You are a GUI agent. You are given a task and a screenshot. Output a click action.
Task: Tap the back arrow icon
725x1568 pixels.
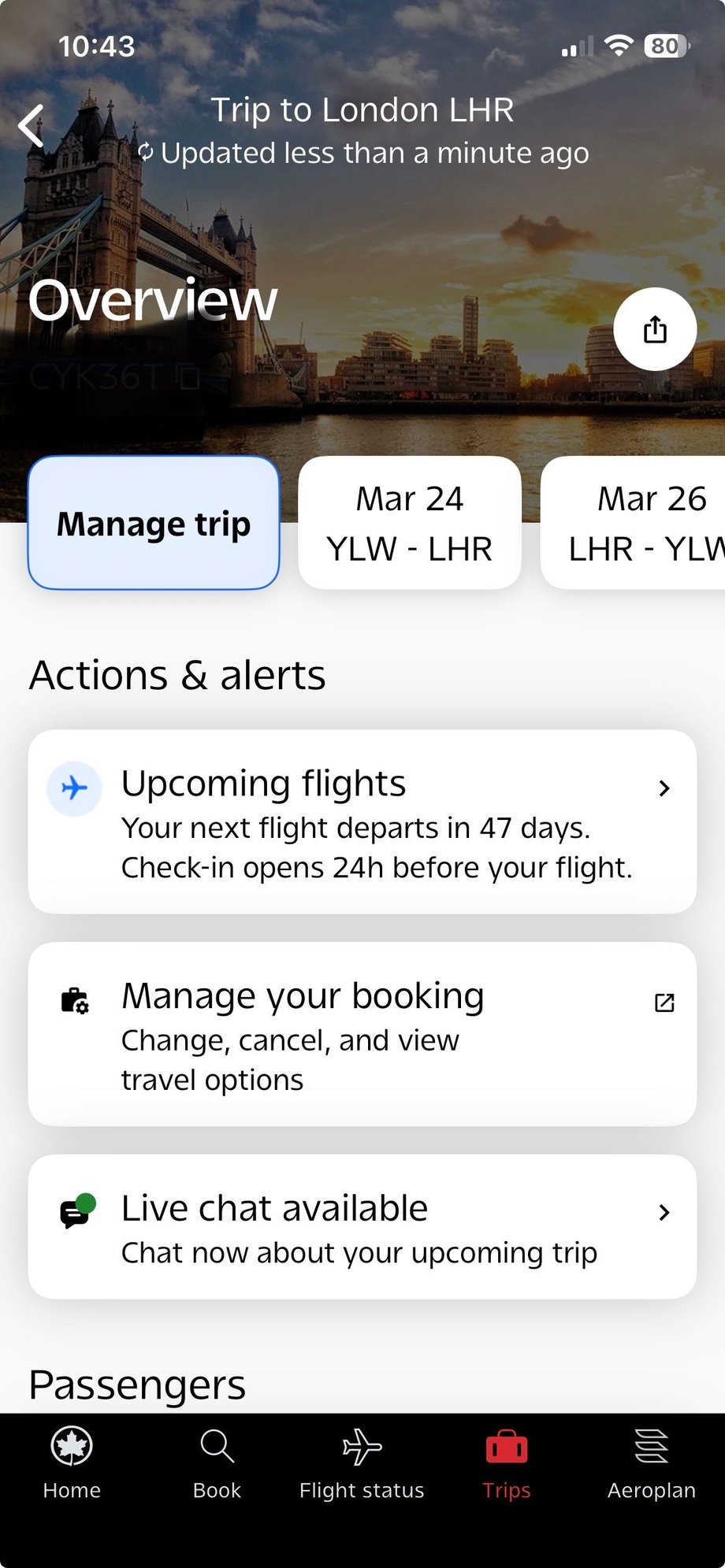click(x=32, y=126)
